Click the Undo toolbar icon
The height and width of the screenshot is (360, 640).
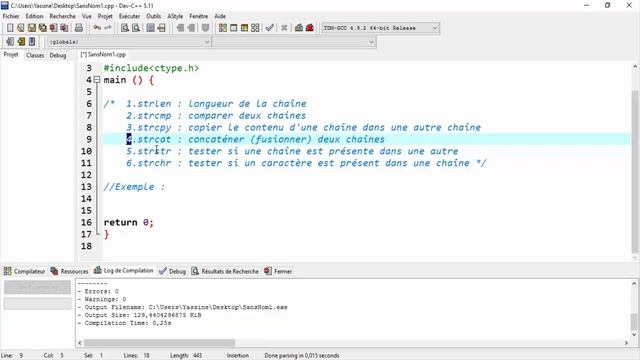(x=97, y=28)
